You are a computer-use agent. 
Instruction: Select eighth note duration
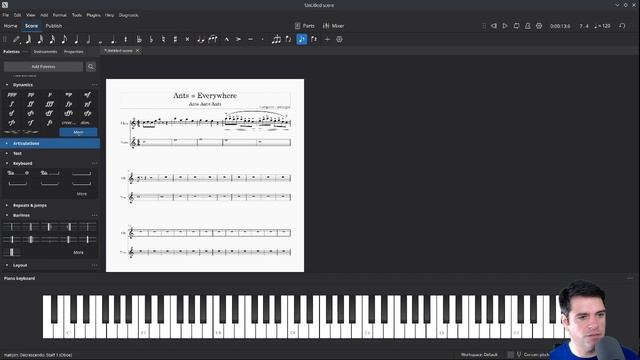[64, 40]
